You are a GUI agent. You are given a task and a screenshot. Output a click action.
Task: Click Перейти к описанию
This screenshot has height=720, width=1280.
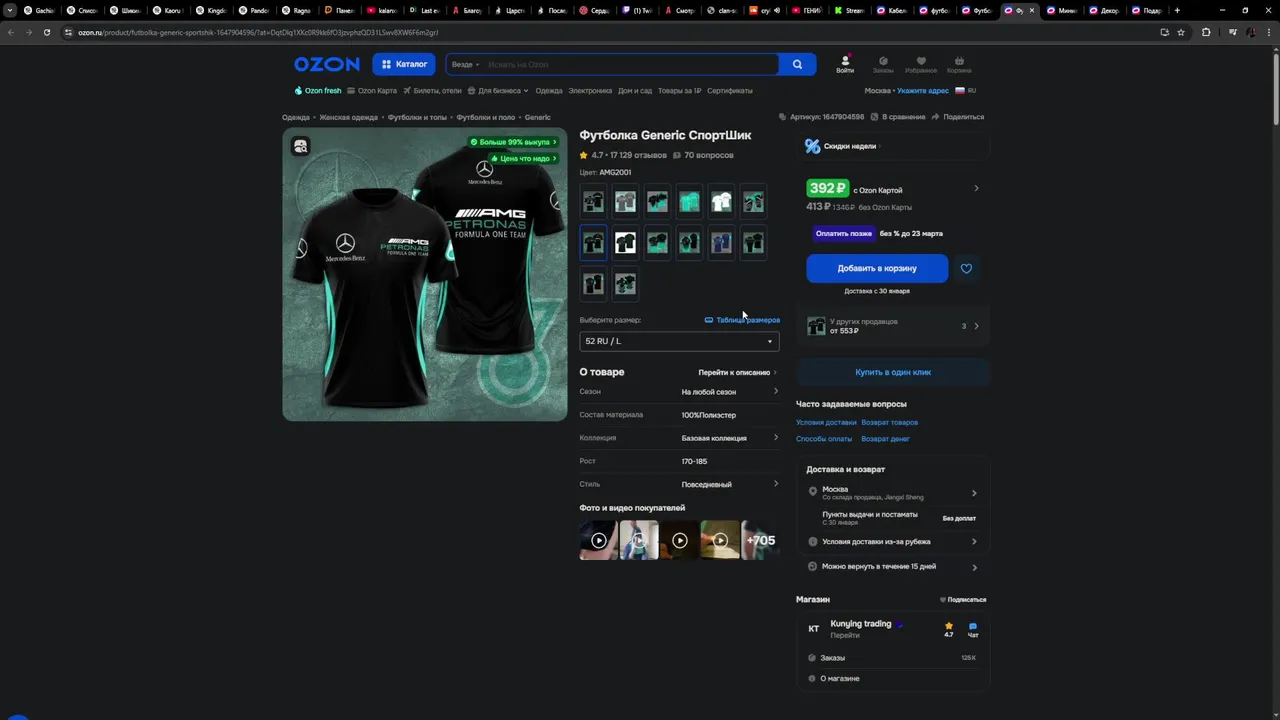click(737, 372)
